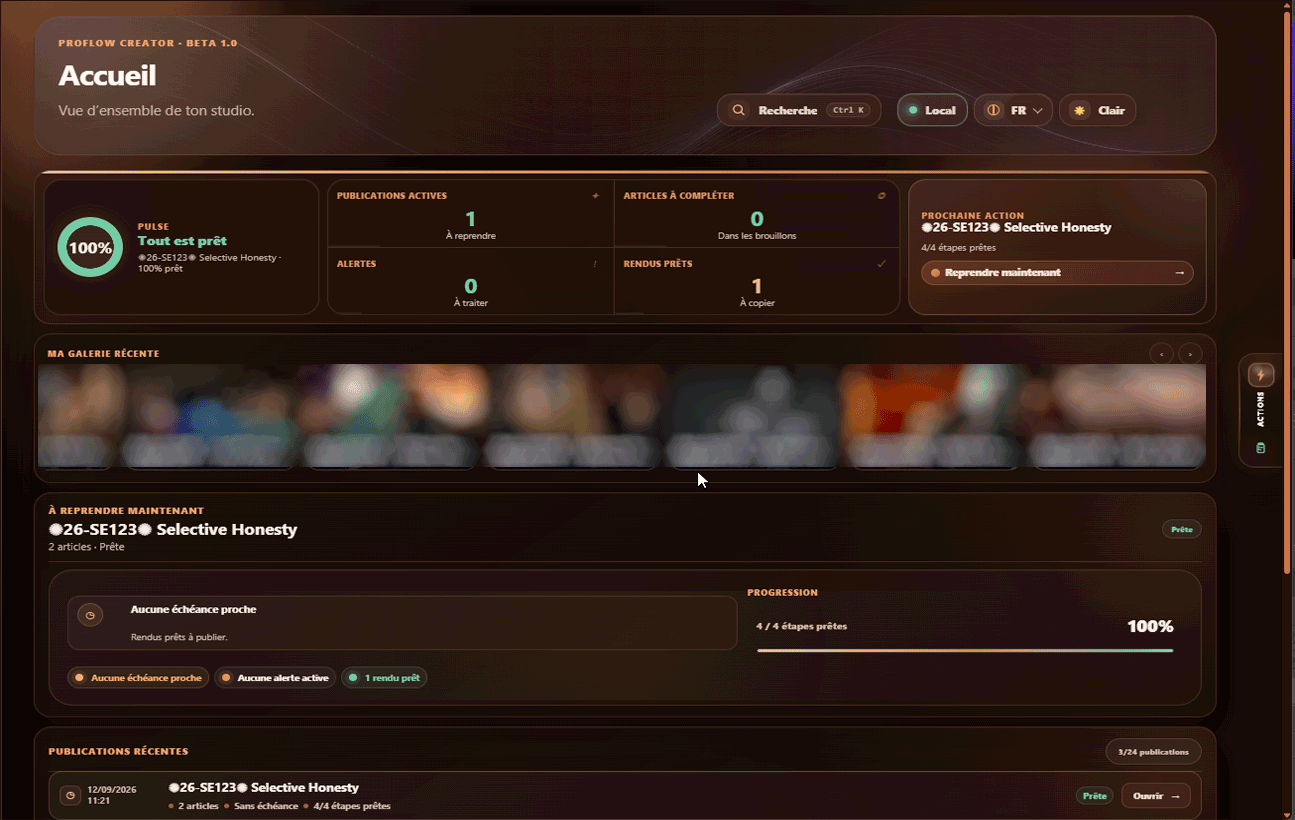Select the 1 rendu prêt chip
Screen dimensions: 1295x820
point(384,678)
